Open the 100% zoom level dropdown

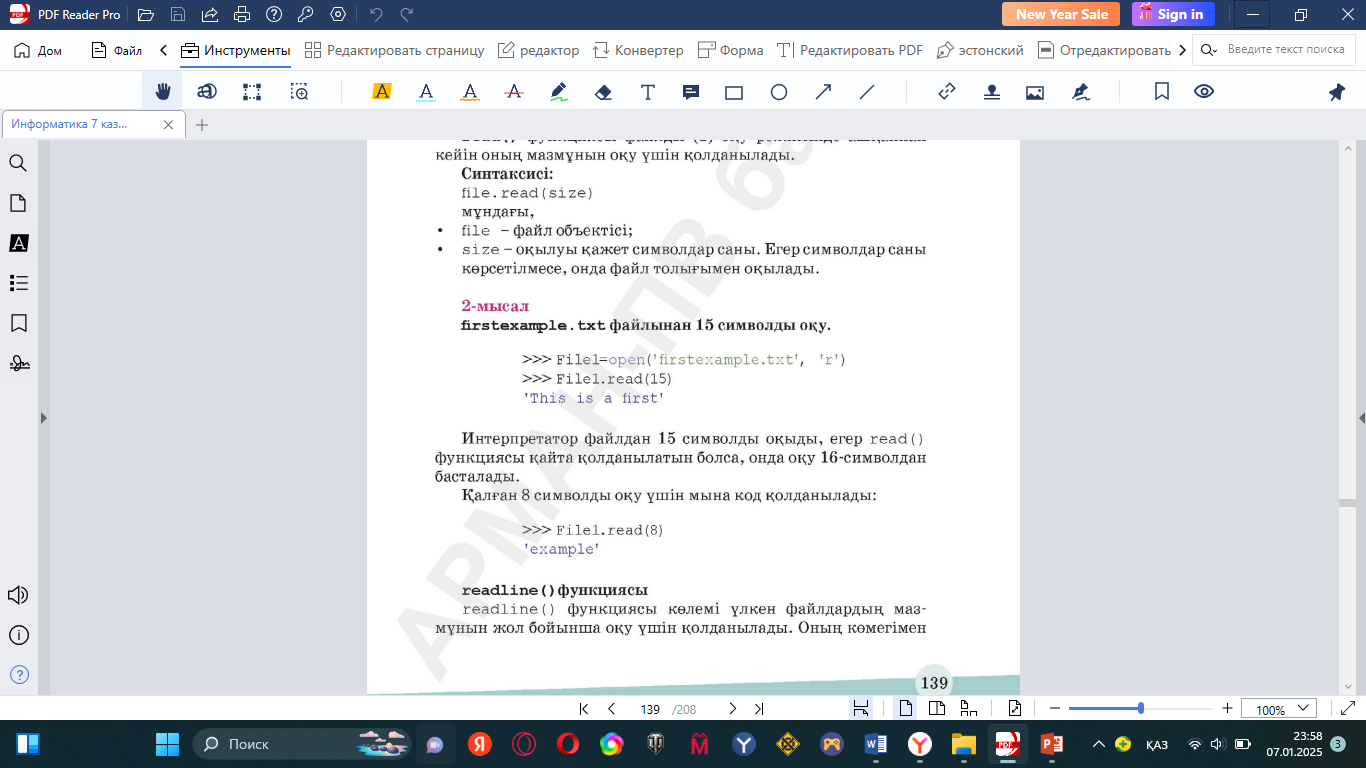(1278, 709)
